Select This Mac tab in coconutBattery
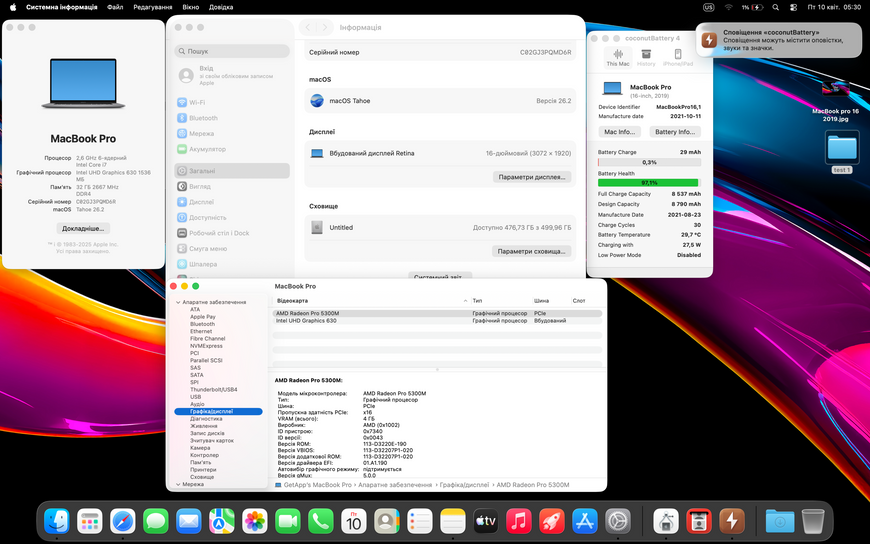Screen dimensions: 870x544 618,58
